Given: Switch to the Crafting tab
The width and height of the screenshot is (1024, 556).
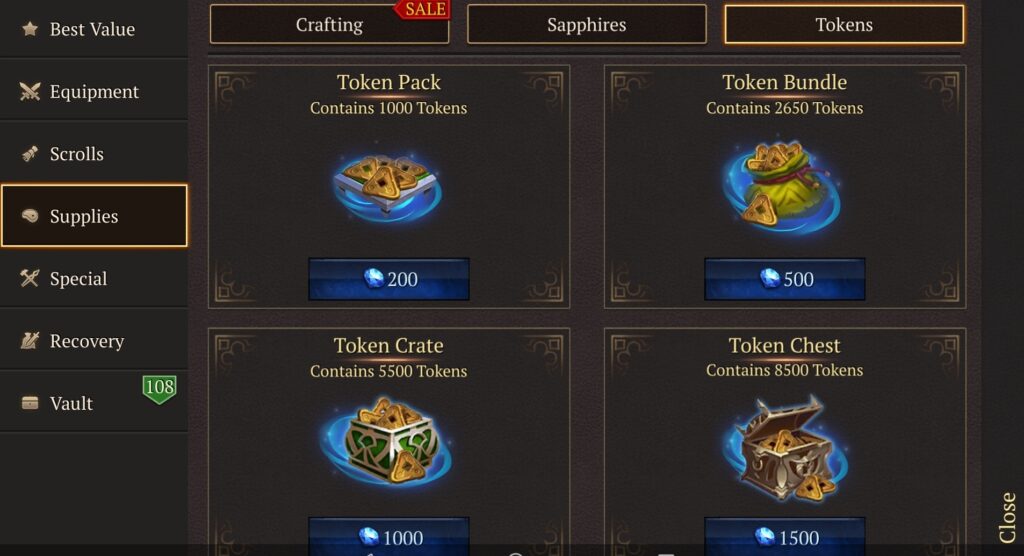Looking at the screenshot, I should [329, 24].
